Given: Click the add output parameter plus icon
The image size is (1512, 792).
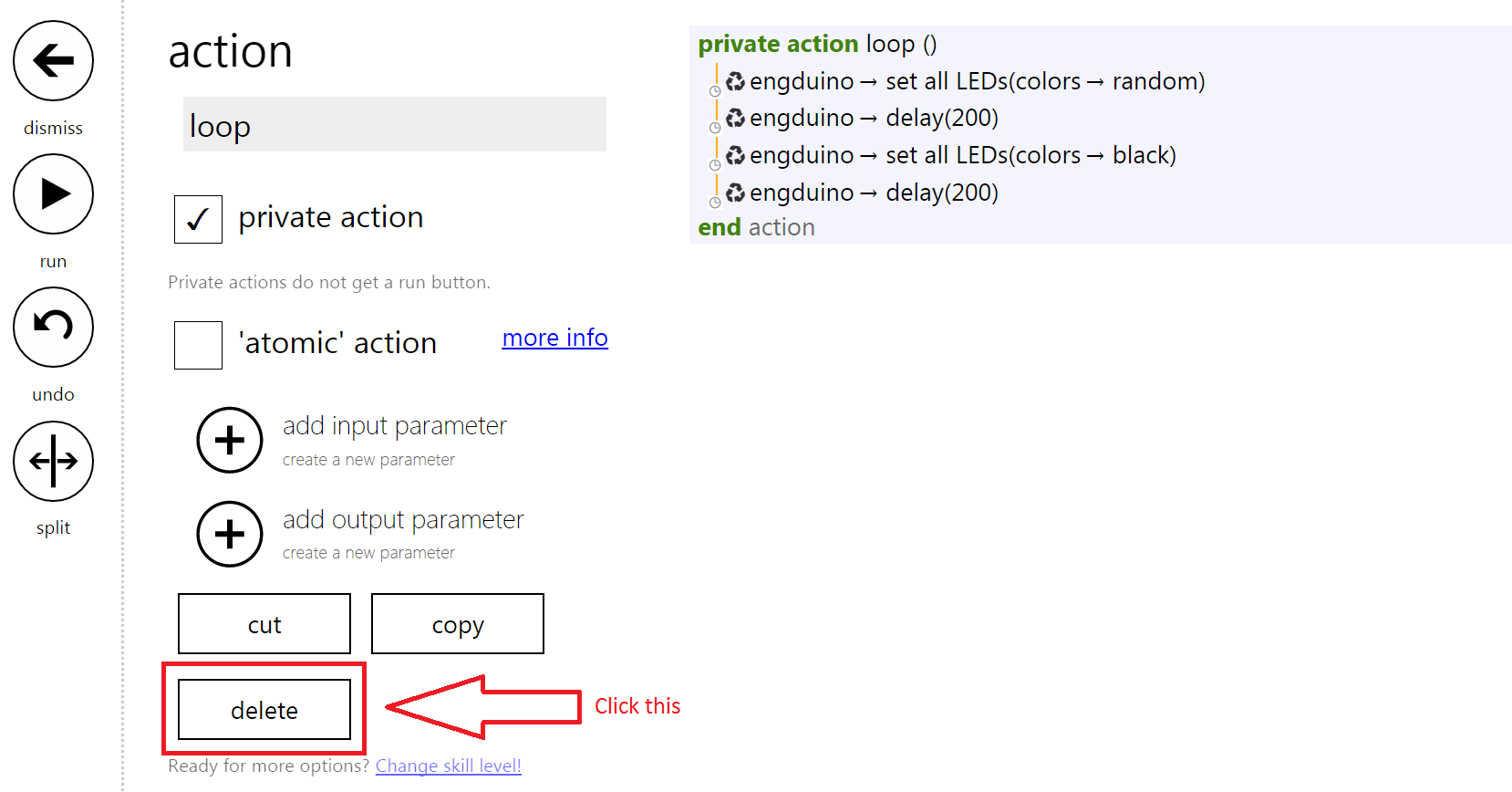Looking at the screenshot, I should [230, 534].
